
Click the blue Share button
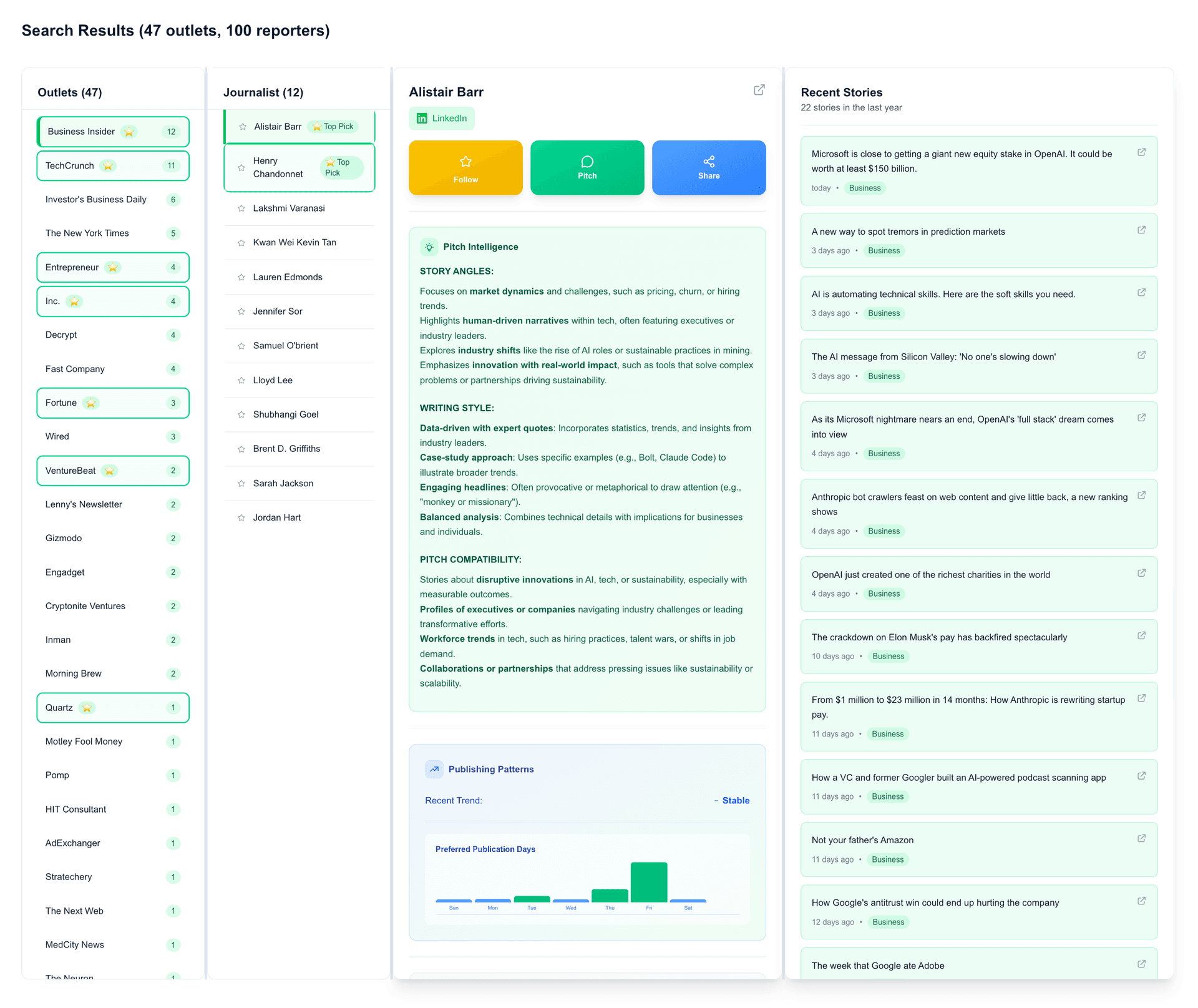point(708,168)
